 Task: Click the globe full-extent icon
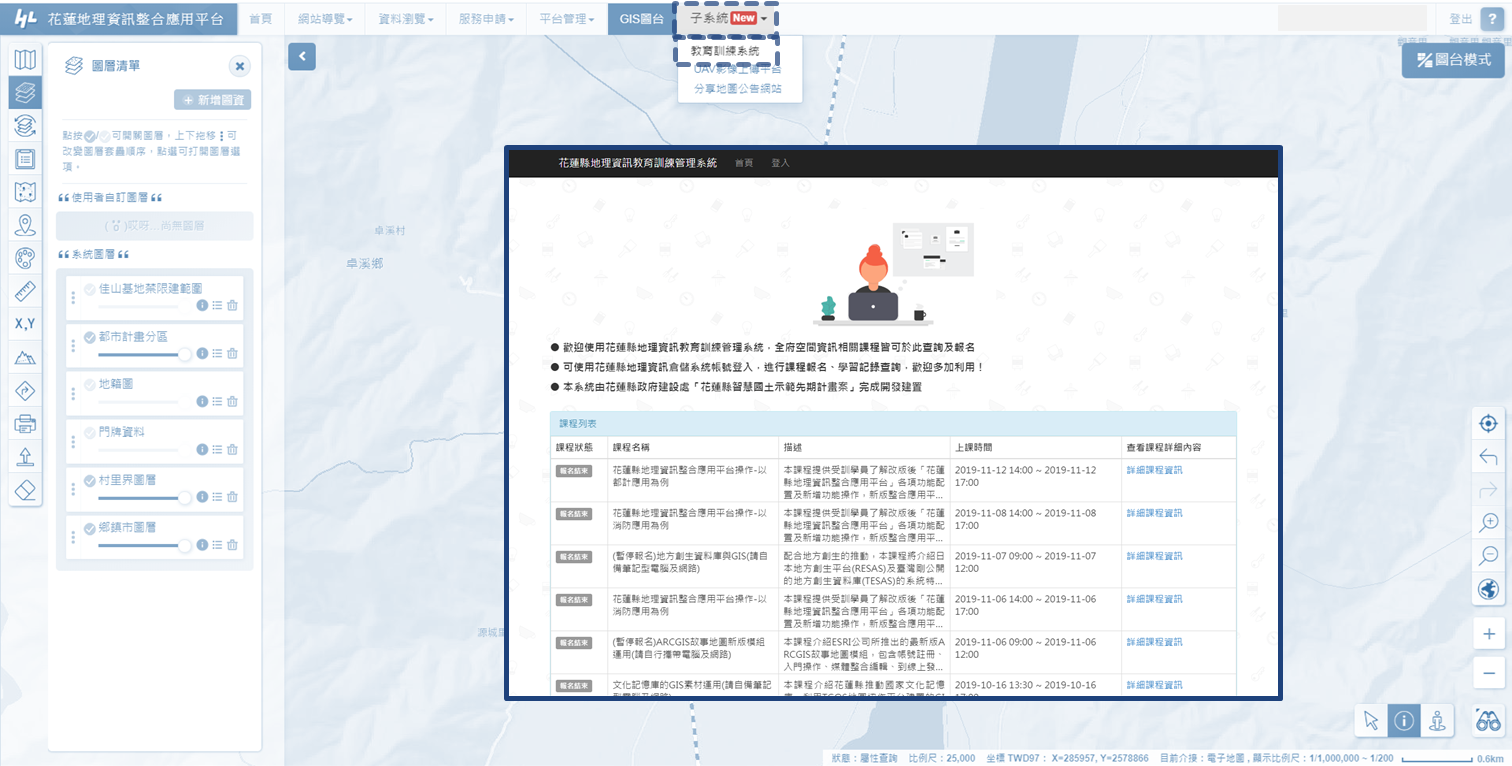click(1489, 590)
